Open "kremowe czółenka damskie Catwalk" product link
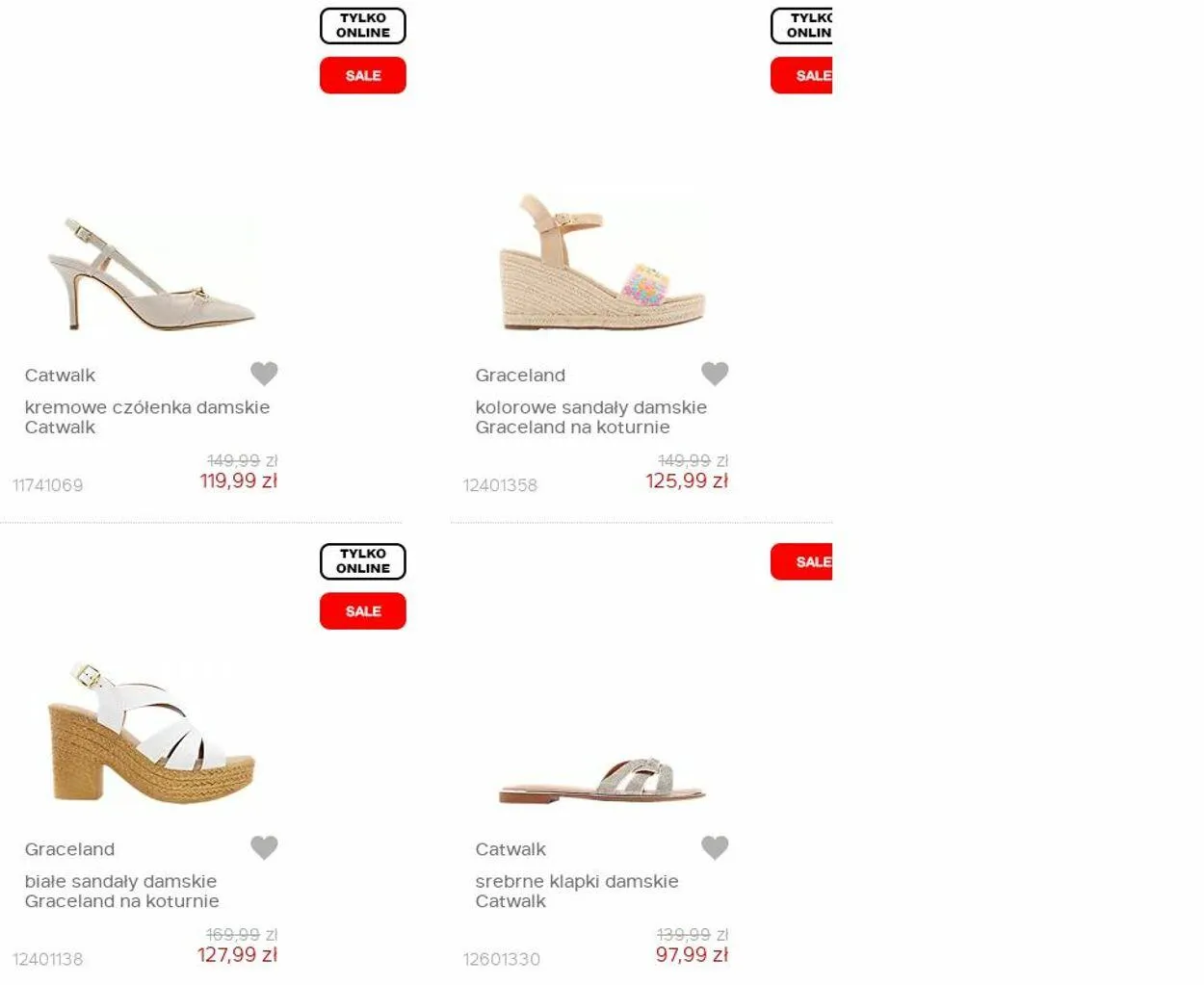 click(x=147, y=417)
